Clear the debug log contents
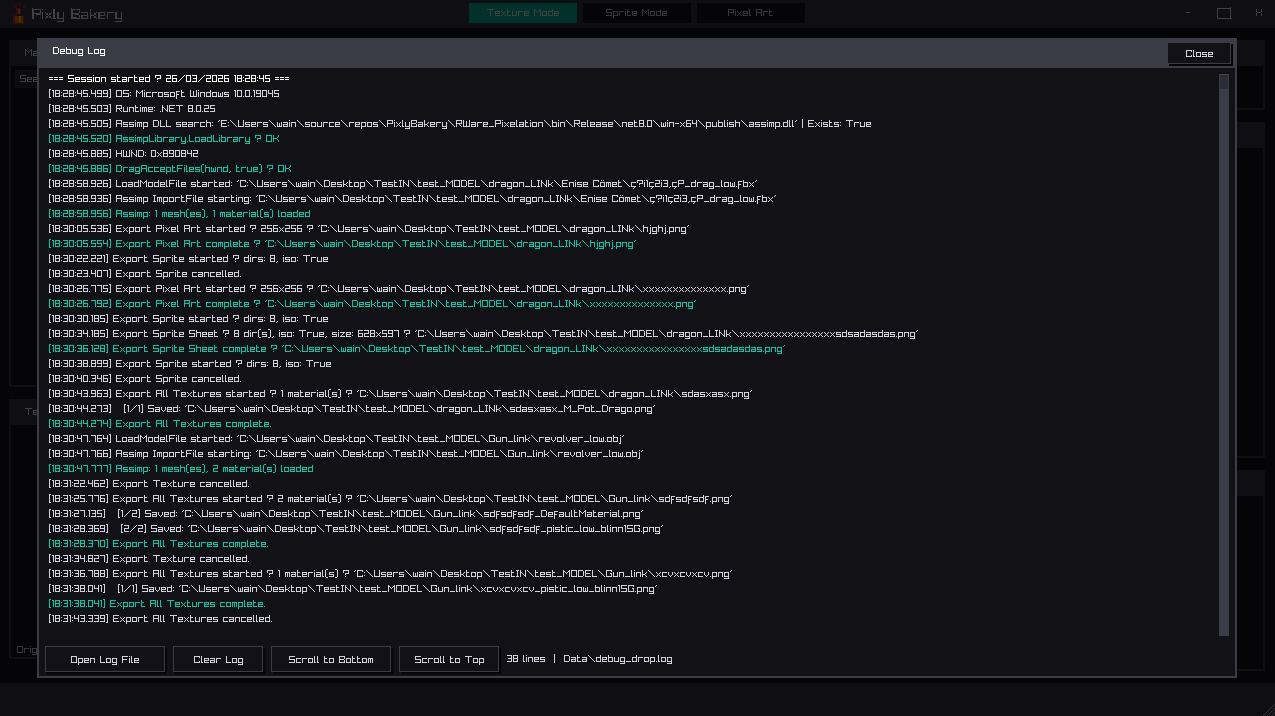The height and width of the screenshot is (716, 1275). coord(218,660)
